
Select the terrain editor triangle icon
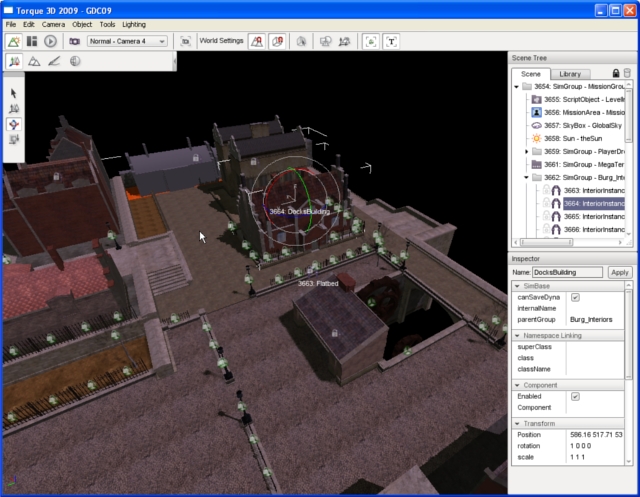(34, 62)
